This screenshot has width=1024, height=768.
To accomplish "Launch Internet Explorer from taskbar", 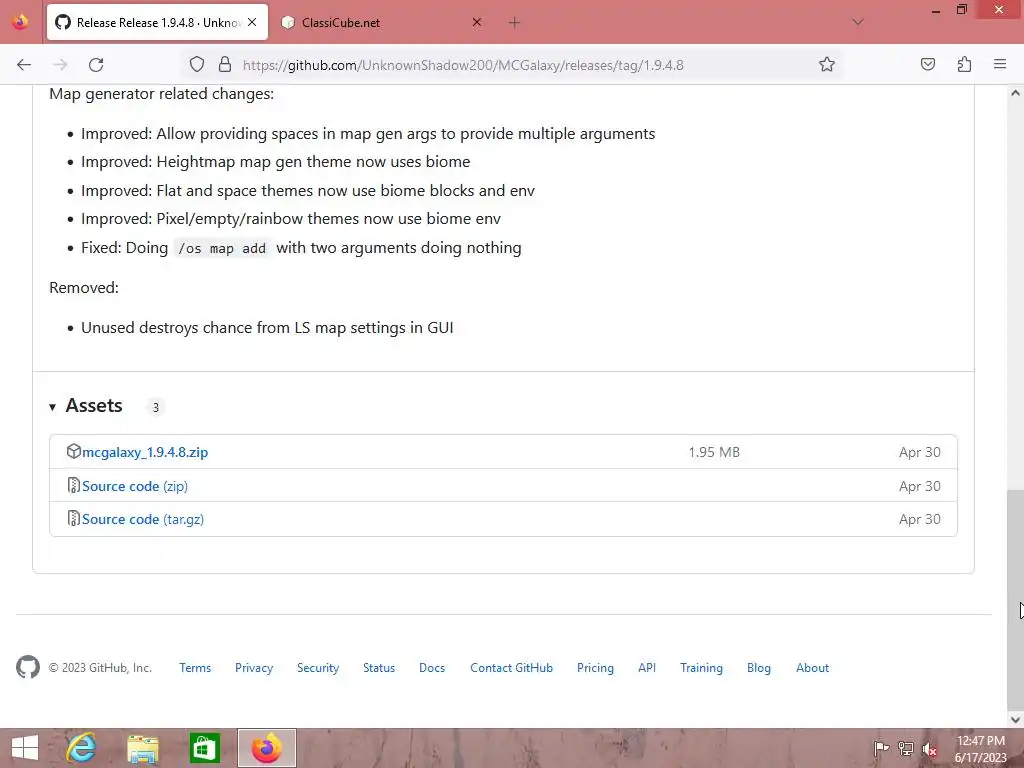I will tap(82, 748).
